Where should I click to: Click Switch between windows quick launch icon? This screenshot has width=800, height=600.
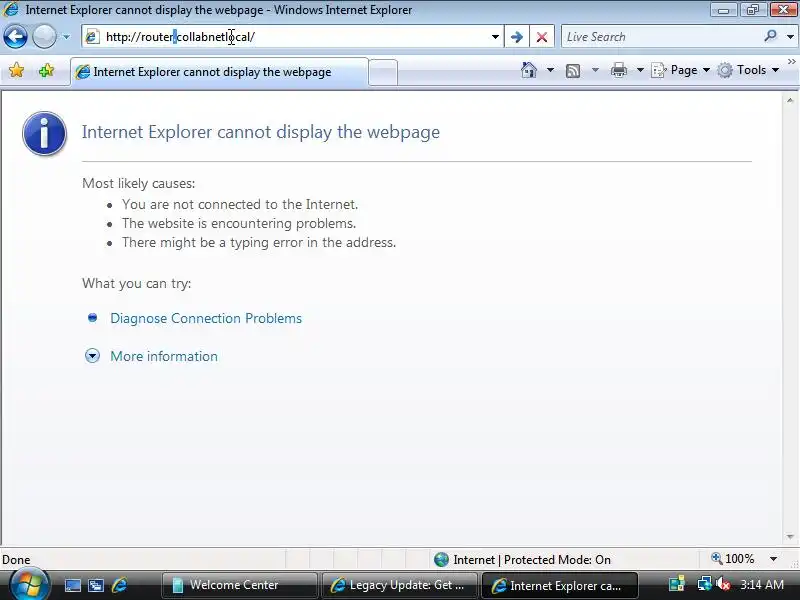tap(95, 585)
